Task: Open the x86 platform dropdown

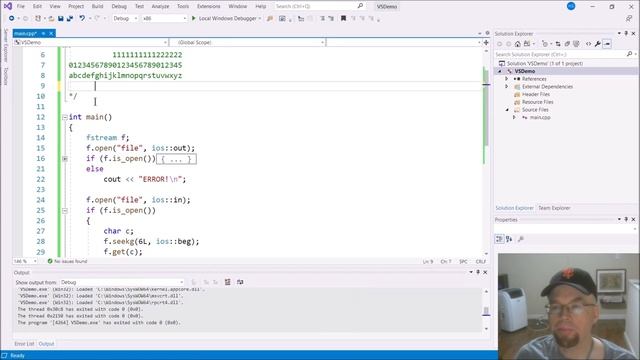Action: (164, 18)
